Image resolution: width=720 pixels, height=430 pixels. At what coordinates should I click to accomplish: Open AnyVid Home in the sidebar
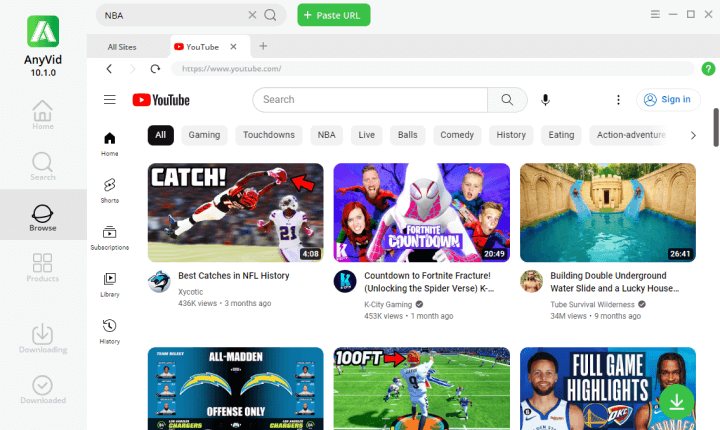pos(43,115)
